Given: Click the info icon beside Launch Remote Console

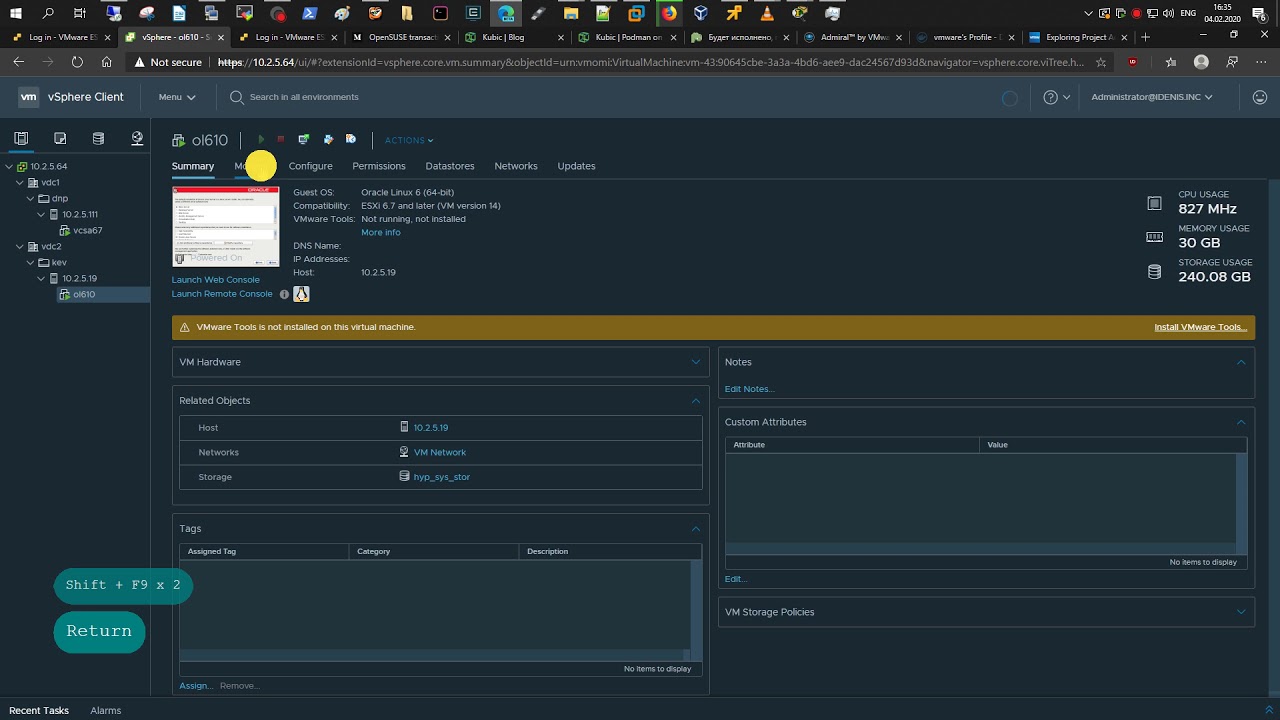Looking at the screenshot, I should click(x=284, y=294).
